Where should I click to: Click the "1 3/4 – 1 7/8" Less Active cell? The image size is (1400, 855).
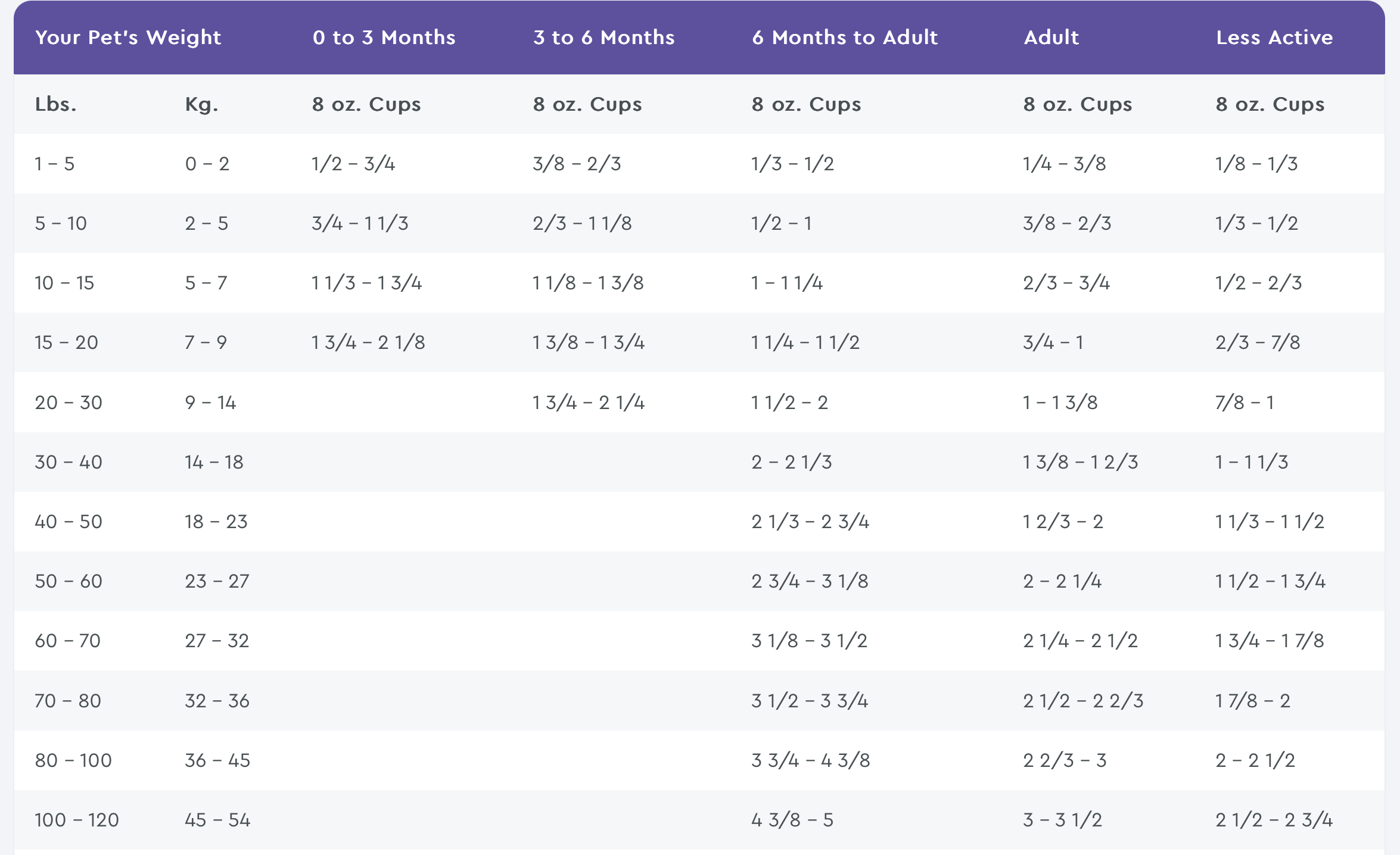[x=1270, y=641]
